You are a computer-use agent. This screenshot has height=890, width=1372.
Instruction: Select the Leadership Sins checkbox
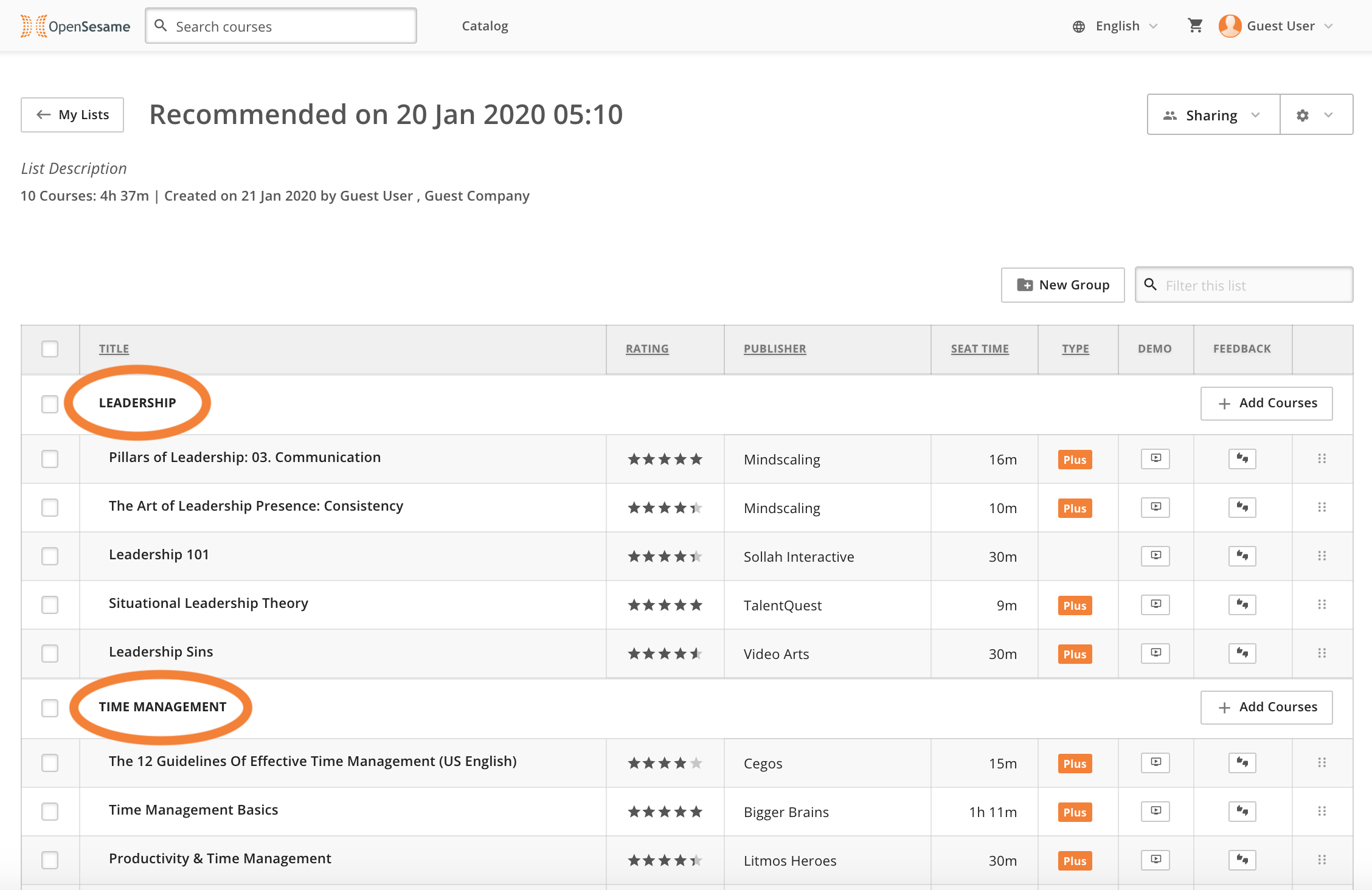click(x=50, y=653)
